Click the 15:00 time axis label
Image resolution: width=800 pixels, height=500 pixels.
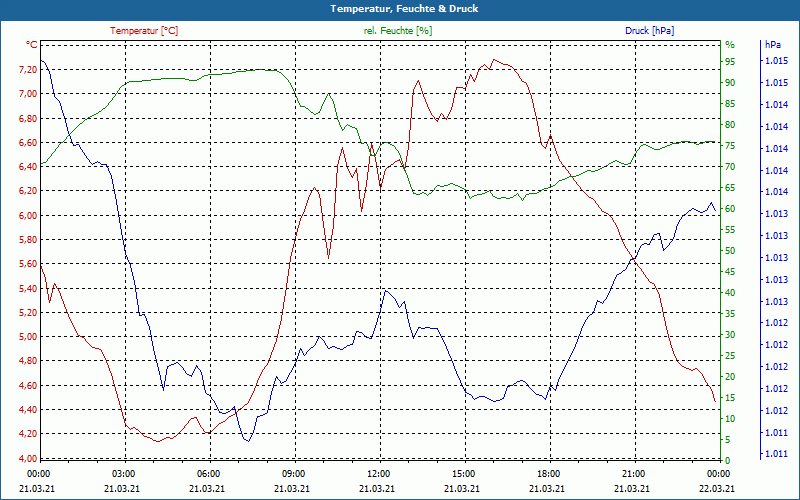(x=463, y=473)
